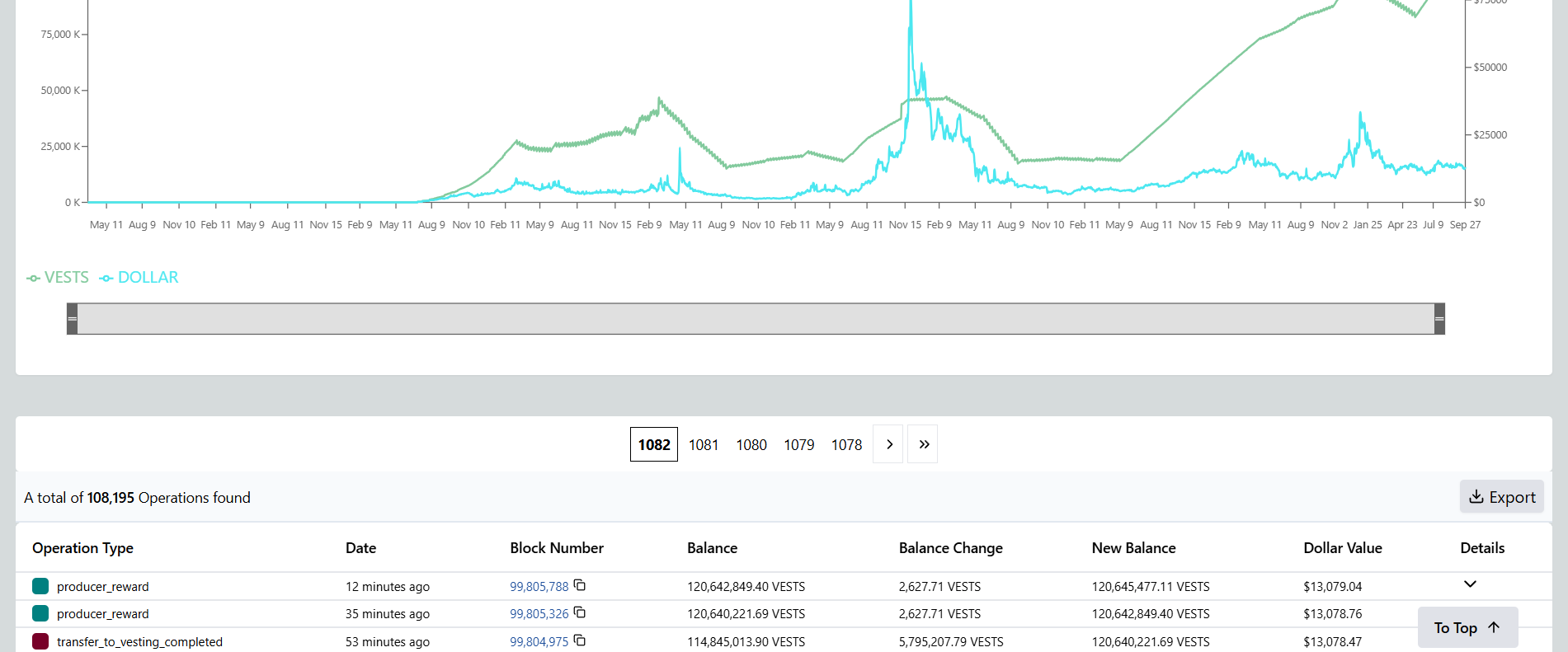This screenshot has width=1568, height=652.
Task: Toggle VESTS series in chart legend
Action: click(x=58, y=278)
